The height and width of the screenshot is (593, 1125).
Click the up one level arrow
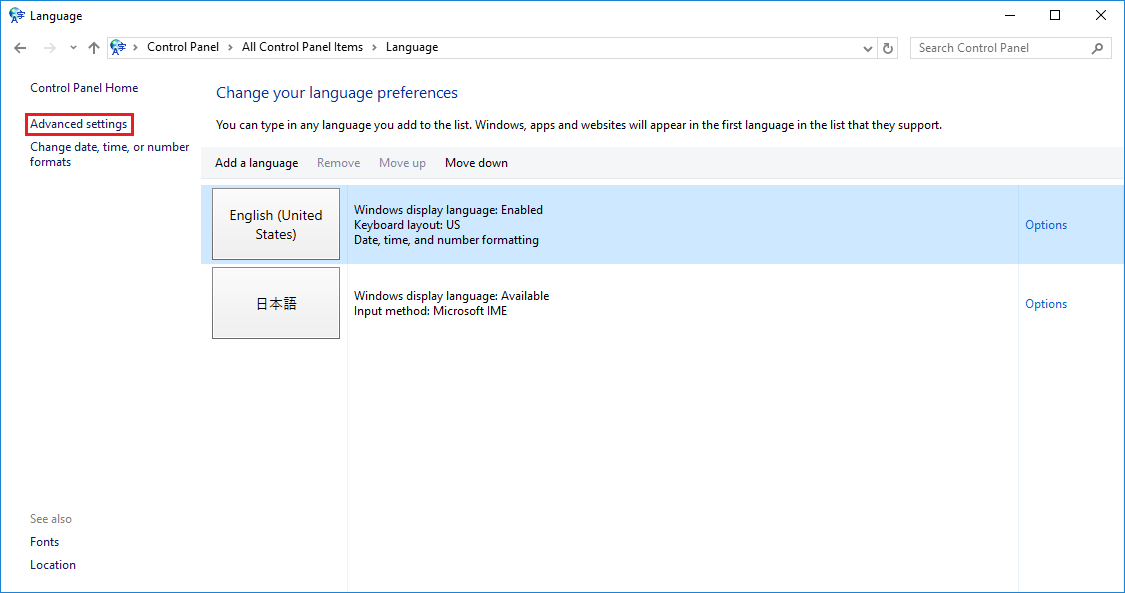(x=94, y=48)
